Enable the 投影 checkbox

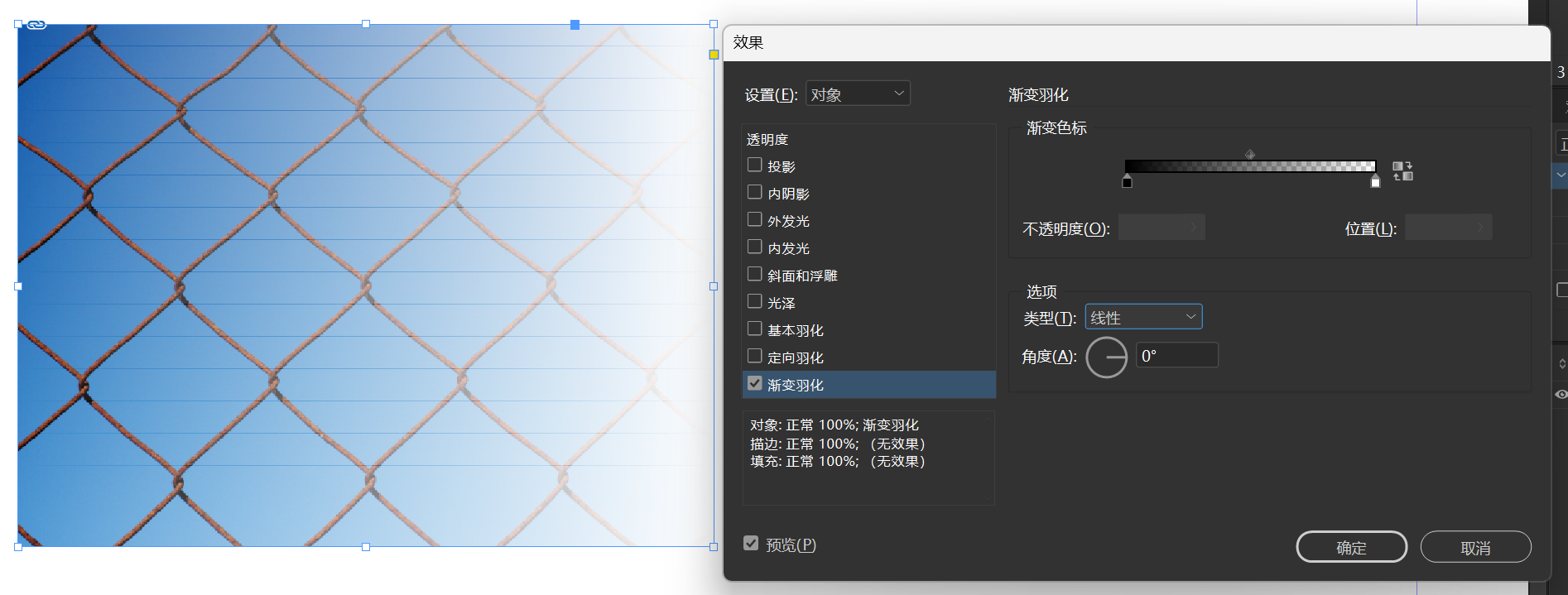(754, 165)
